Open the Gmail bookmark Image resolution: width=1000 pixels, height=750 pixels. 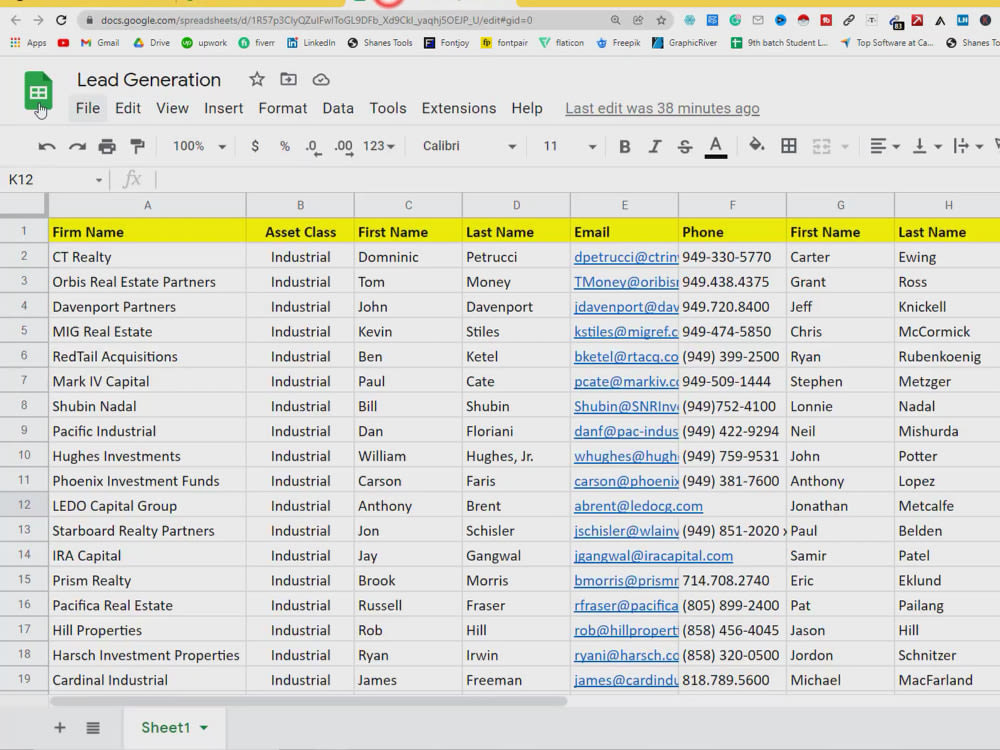point(99,43)
